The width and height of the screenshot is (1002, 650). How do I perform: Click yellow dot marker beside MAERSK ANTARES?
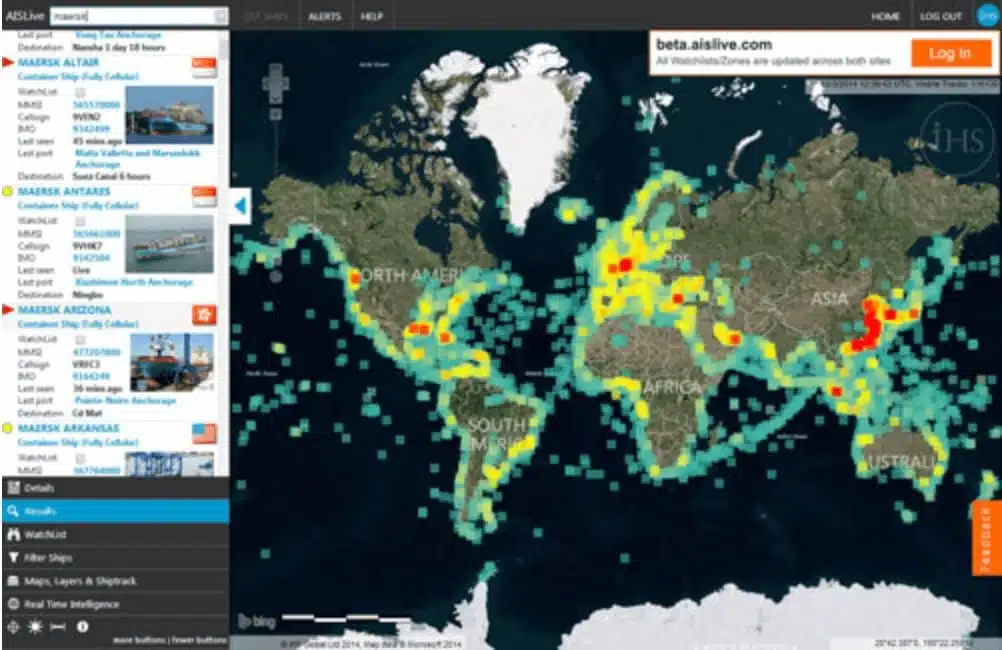(8, 191)
